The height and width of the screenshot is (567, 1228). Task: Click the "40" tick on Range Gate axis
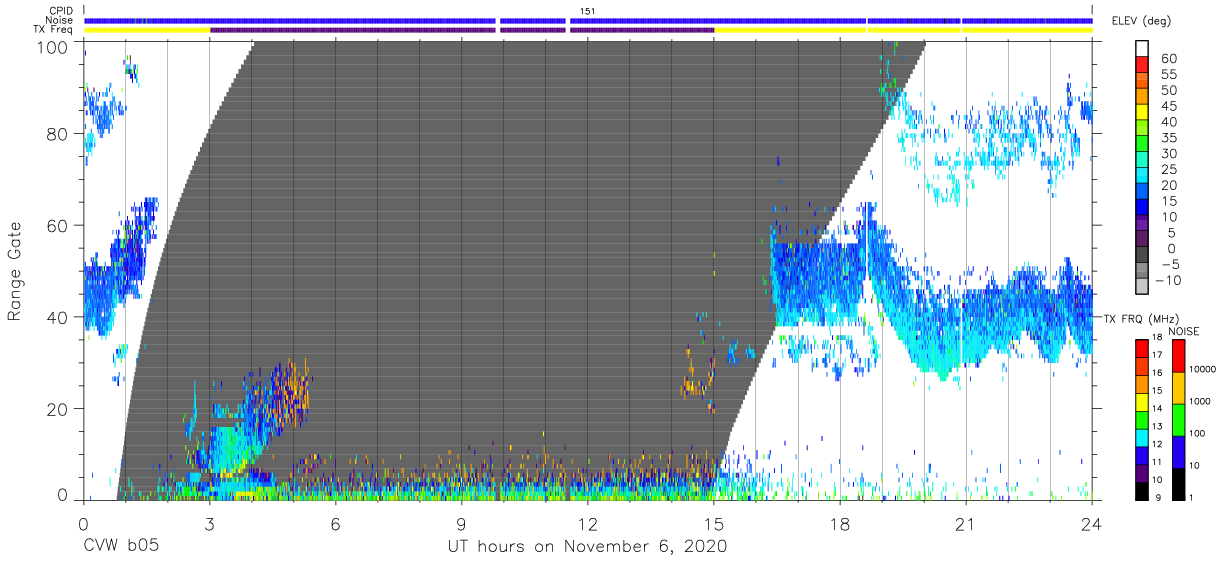coord(57,317)
